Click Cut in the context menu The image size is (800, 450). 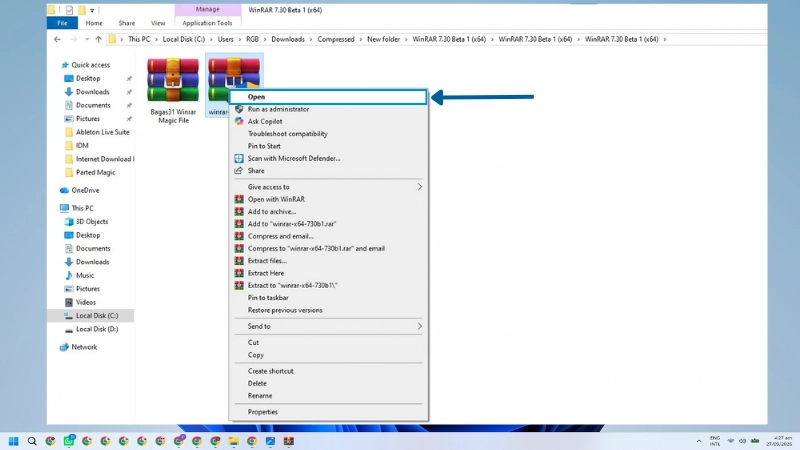coord(328,342)
